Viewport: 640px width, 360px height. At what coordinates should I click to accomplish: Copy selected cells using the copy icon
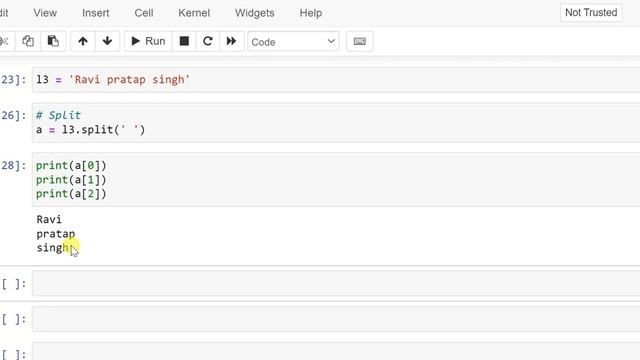click(x=28, y=41)
